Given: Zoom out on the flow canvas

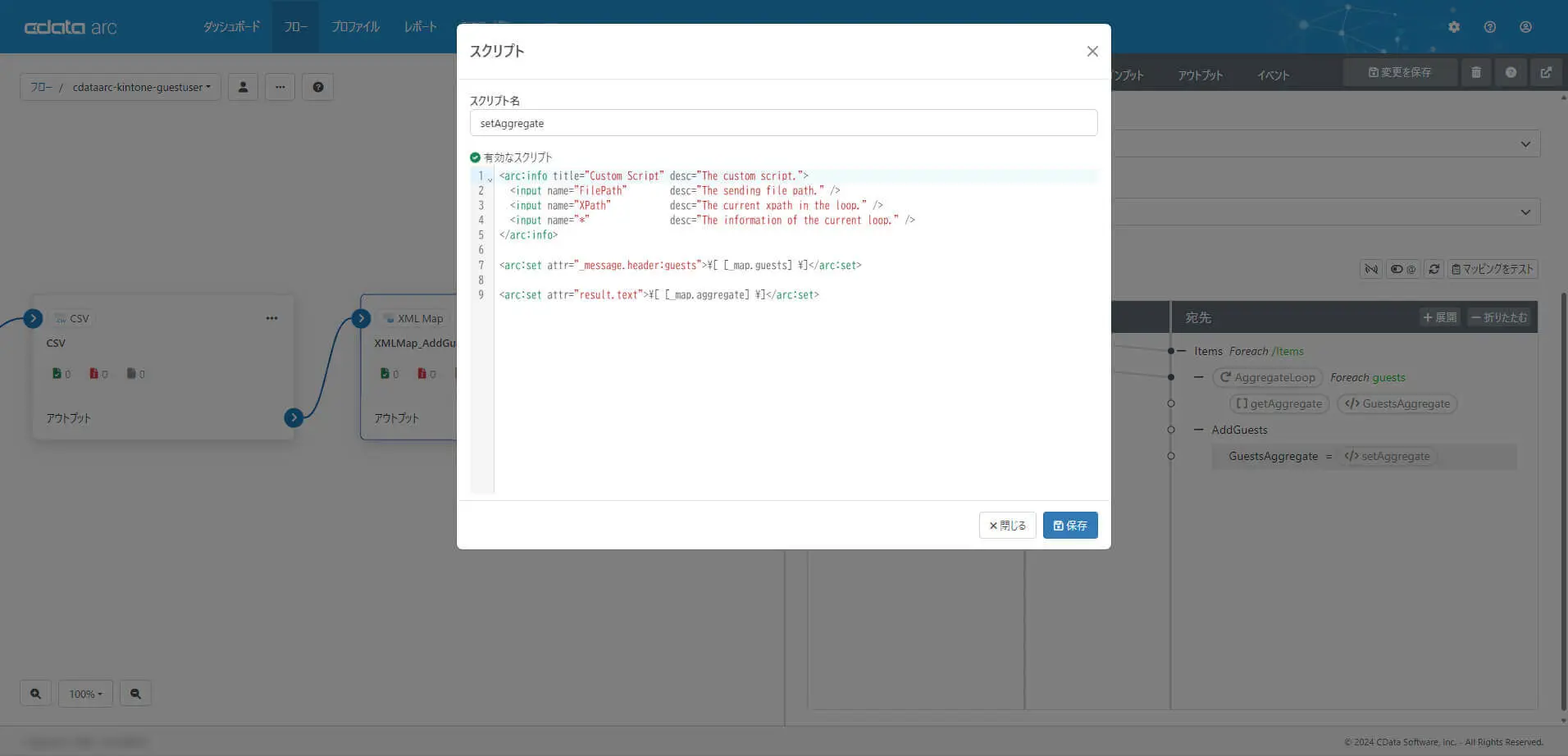Looking at the screenshot, I should [135, 694].
